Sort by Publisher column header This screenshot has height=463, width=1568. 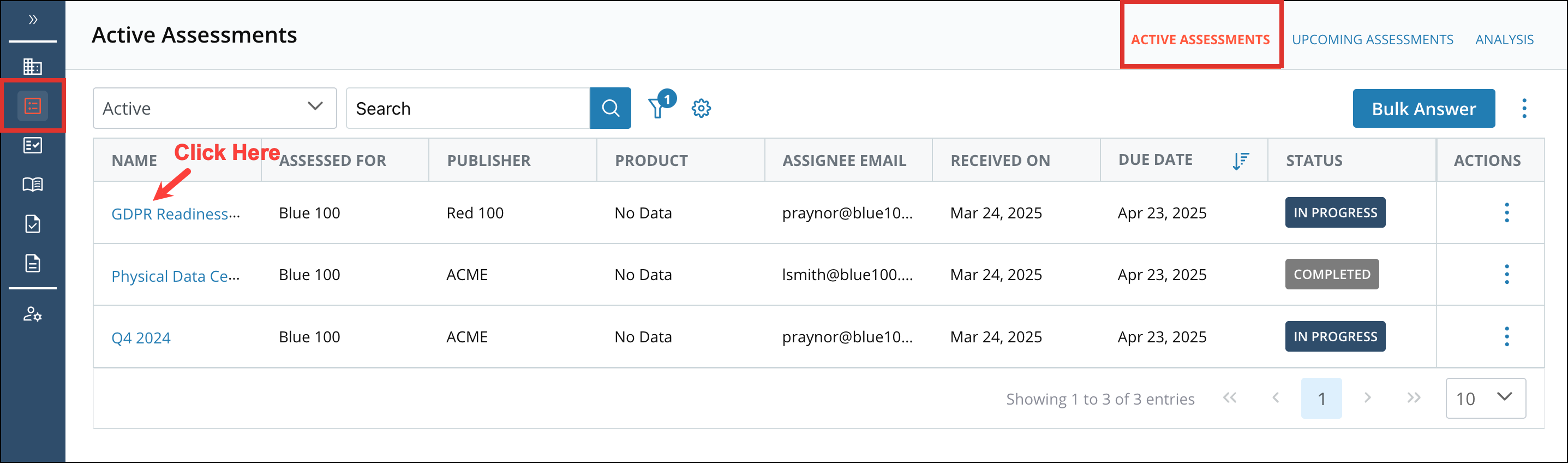coord(489,161)
